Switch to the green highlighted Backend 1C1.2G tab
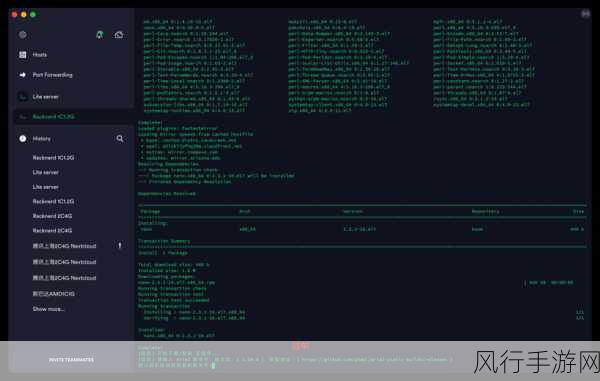Image resolution: width=600 pixels, height=381 pixels. pyautogui.click(x=73, y=116)
